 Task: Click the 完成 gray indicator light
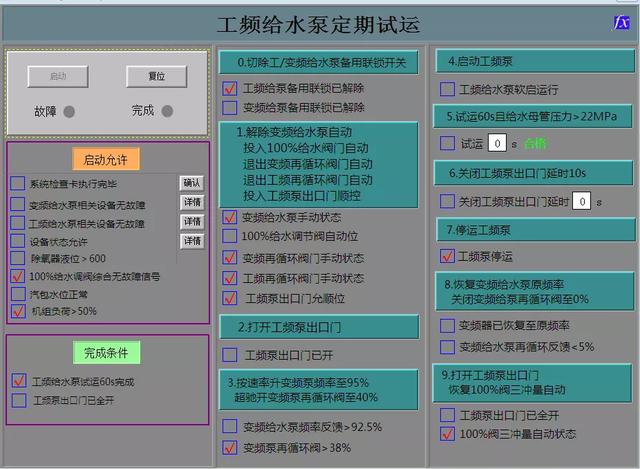(x=167, y=111)
